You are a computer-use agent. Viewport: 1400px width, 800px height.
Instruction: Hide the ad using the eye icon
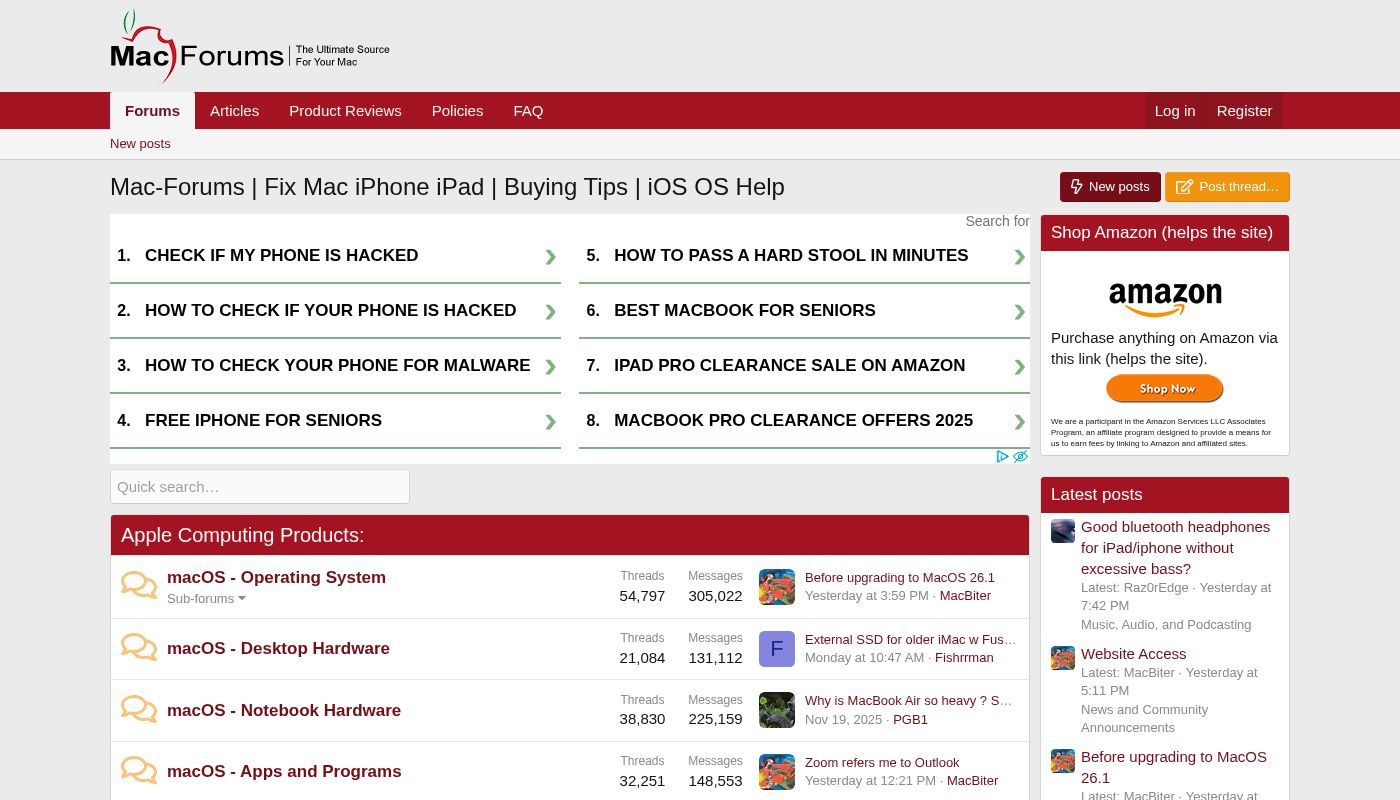point(1020,457)
